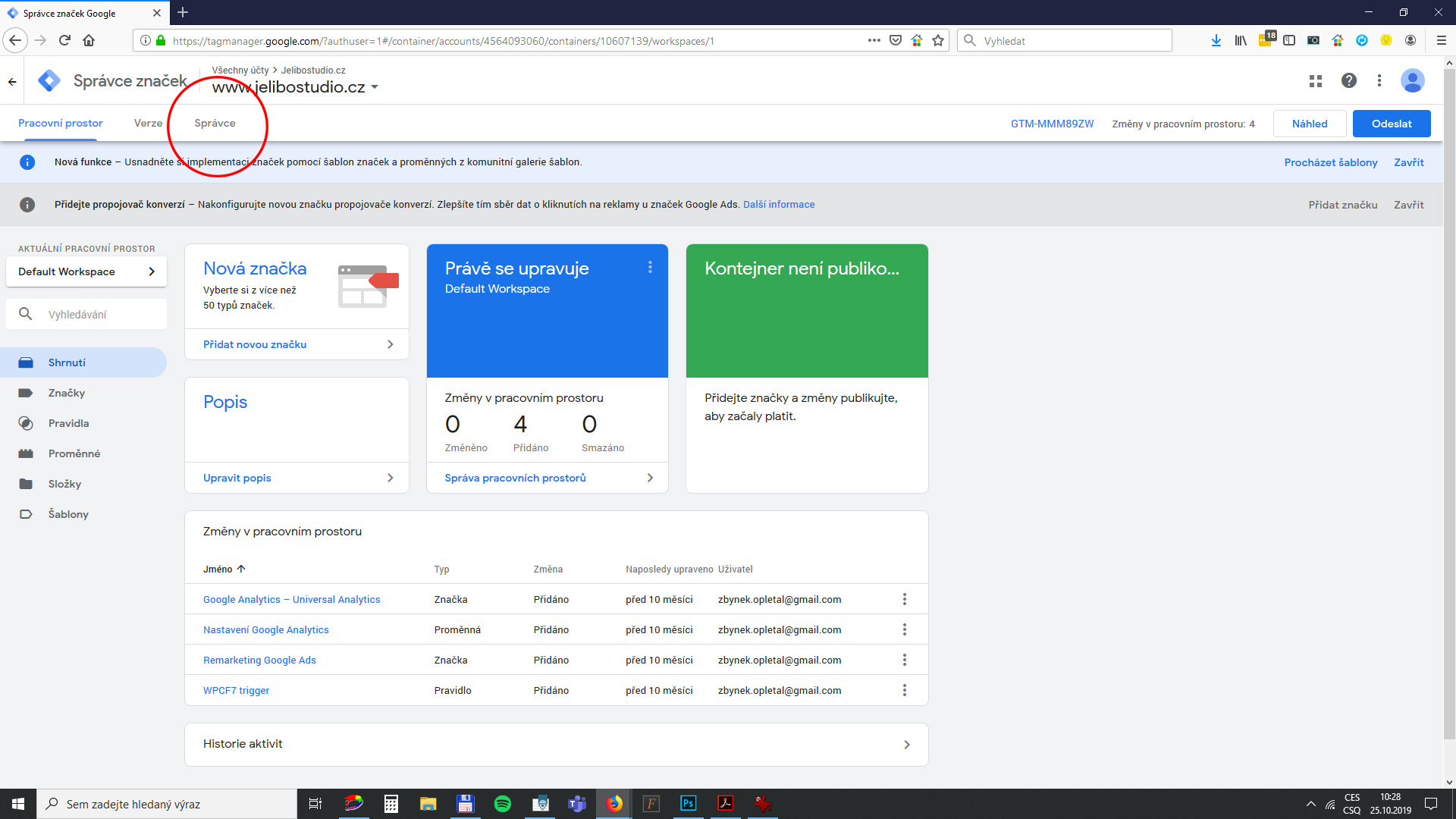Close the Nová funkce banner with Zavřít
Viewport: 1456px width, 819px height.
pyautogui.click(x=1409, y=162)
